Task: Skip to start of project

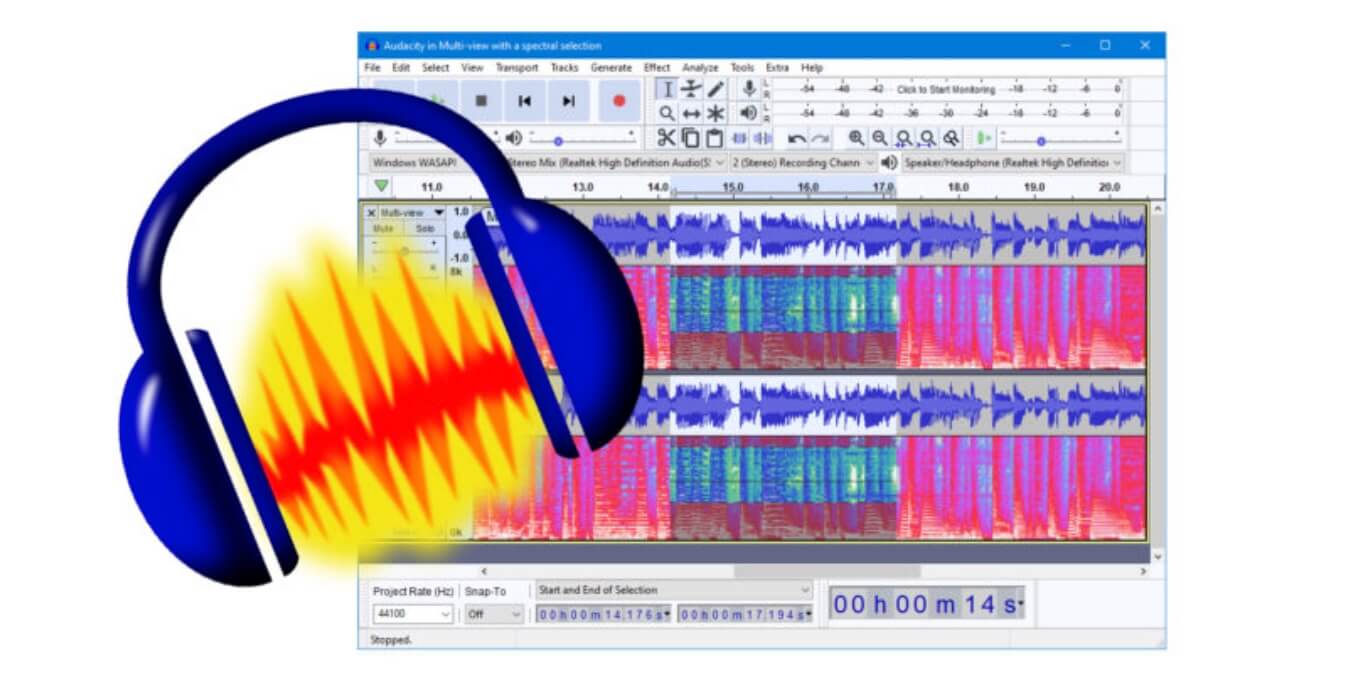Action: click(524, 101)
